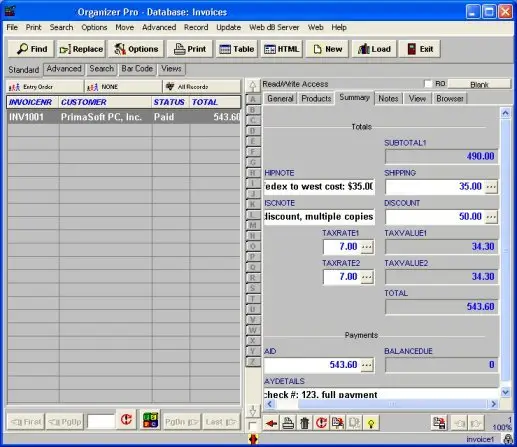The width and height of the screenshot is (517, 447).
Task: Open the DISCOUNT field ellipsis picker
Action: (x=491, y=217)
